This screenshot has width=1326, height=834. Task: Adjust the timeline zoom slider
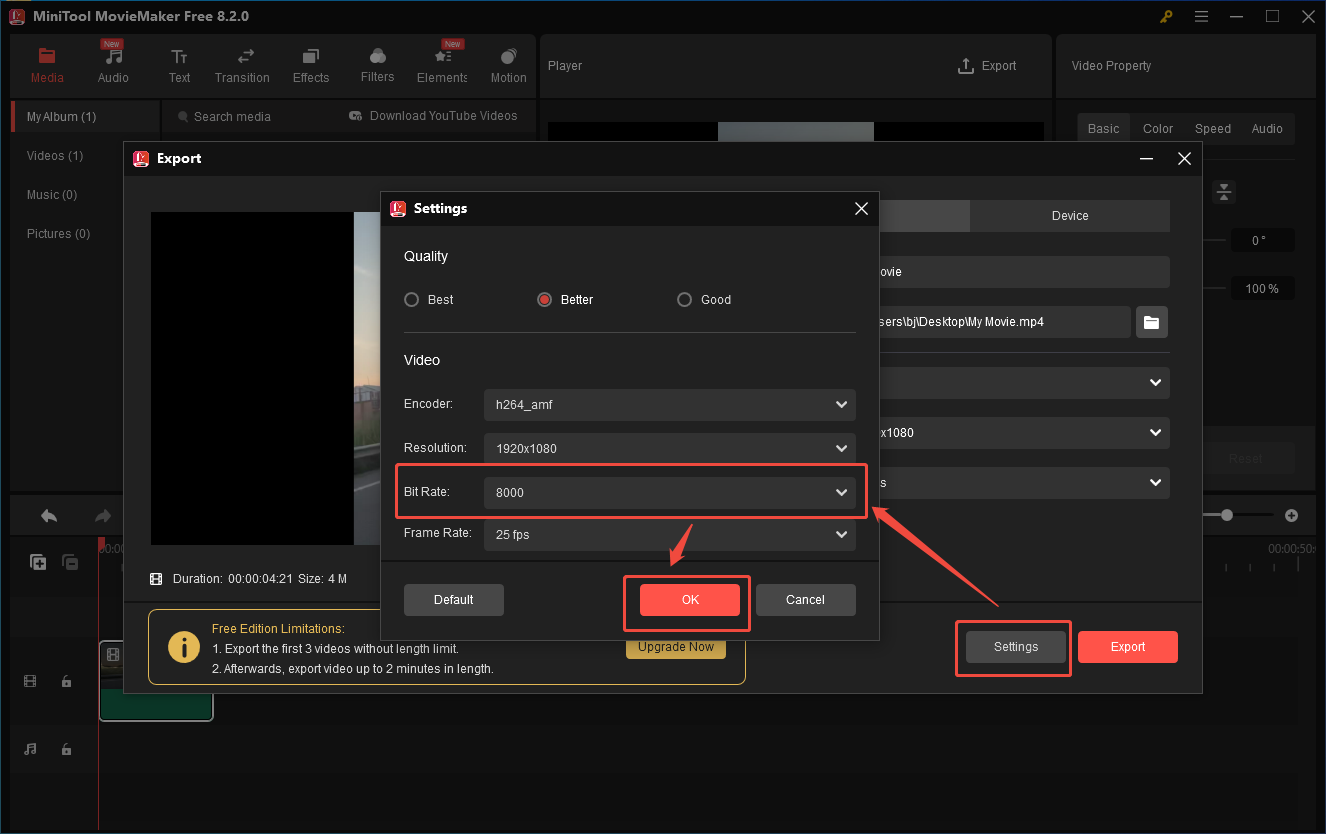click(x=1226, y=515)
